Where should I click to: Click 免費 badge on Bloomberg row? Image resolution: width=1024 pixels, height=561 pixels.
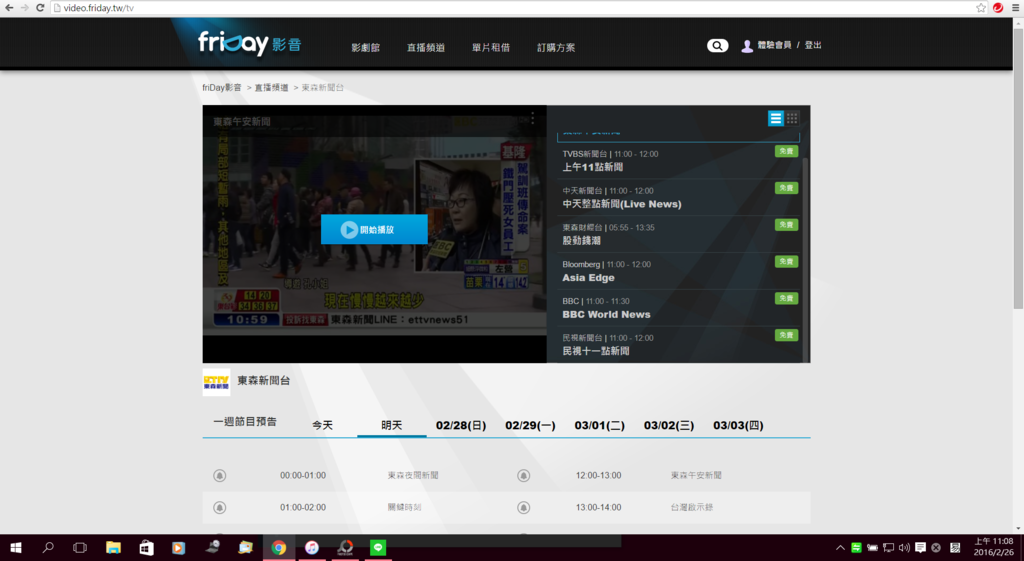[x=786, y=261]
